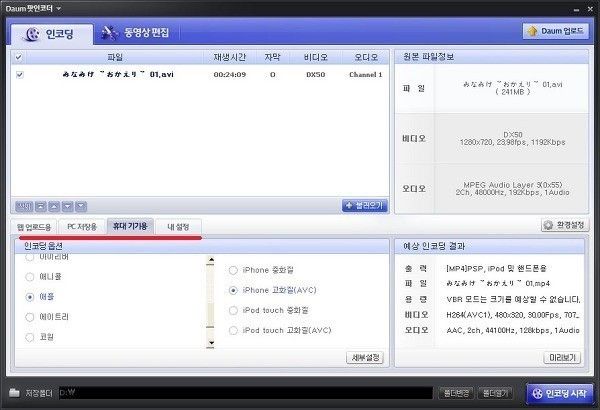Image resolution: width=600 pixels, height=410 pixels.
Task: Move the selected file down one position
Action: (x=68, y=207)
